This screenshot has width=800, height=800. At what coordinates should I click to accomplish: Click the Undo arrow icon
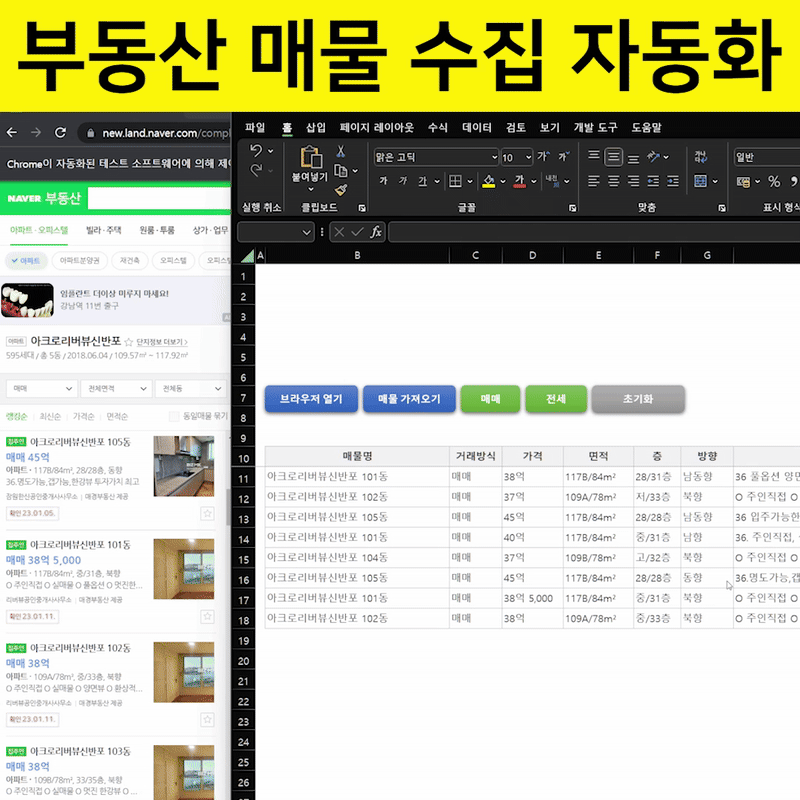coord(256,152)
